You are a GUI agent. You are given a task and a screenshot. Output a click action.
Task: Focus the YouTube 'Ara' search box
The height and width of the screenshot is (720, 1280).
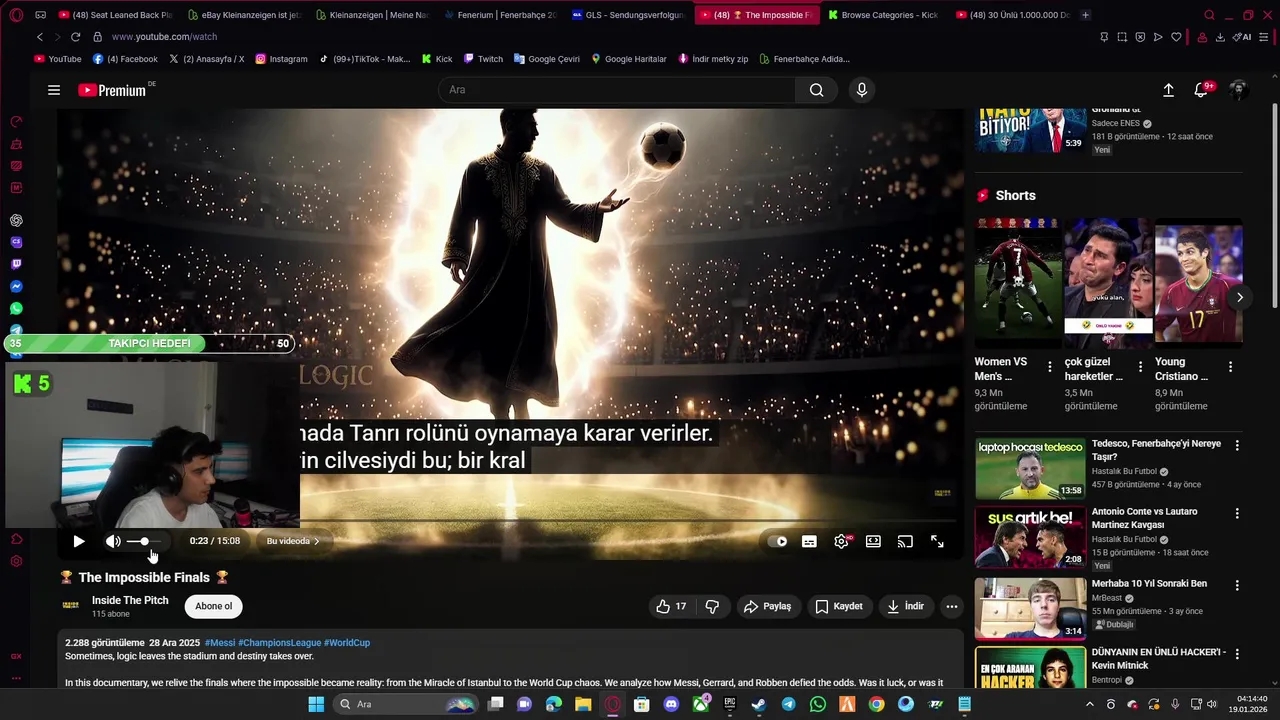click(617, 90)
